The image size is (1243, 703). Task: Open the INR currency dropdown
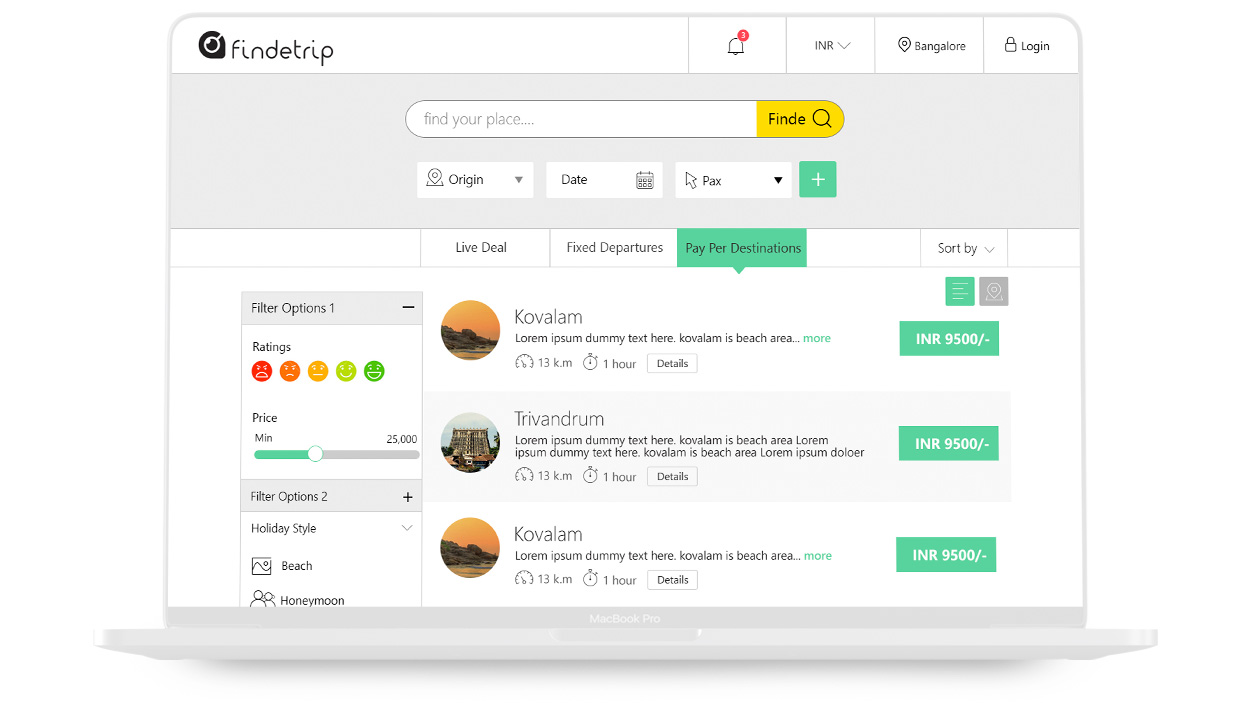coord(831,46)
